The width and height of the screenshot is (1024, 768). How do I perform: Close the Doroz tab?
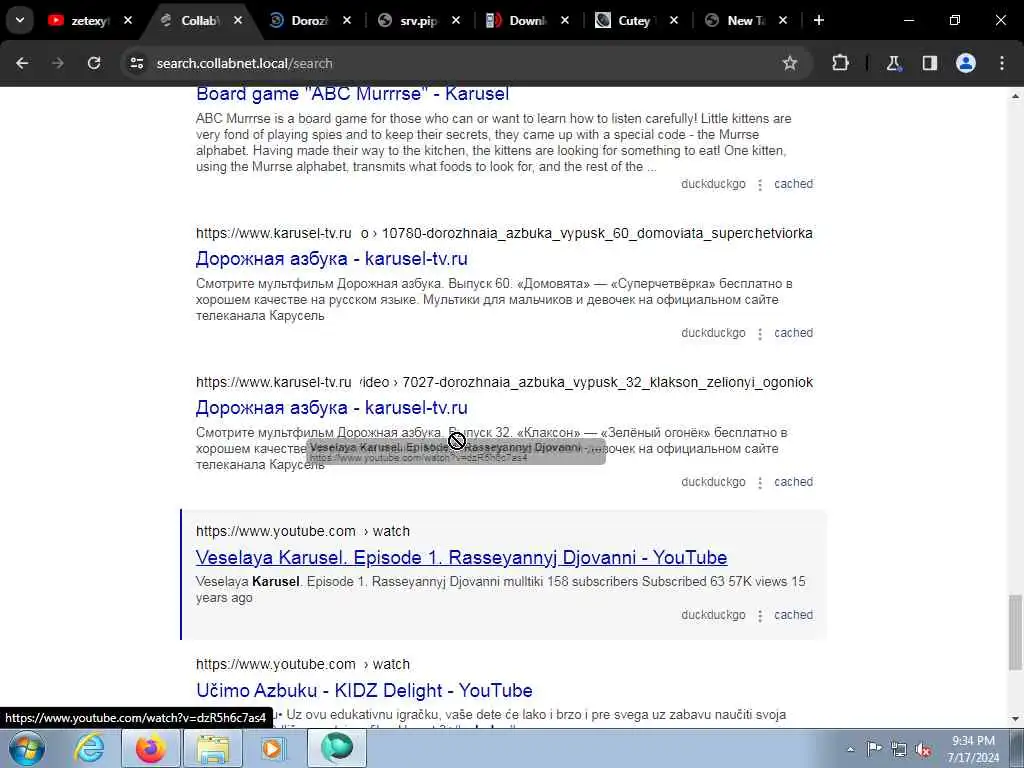click(x=347, y=21)
